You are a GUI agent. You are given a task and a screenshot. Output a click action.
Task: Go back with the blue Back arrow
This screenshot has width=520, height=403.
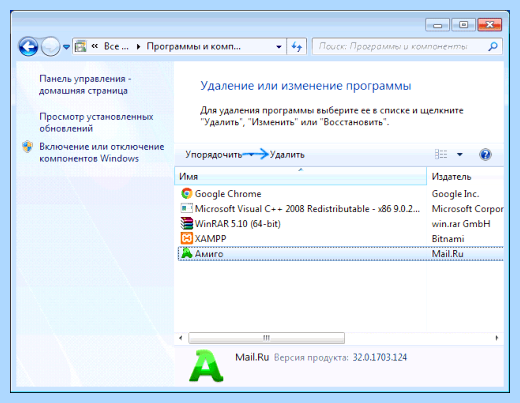click(28, 47)
